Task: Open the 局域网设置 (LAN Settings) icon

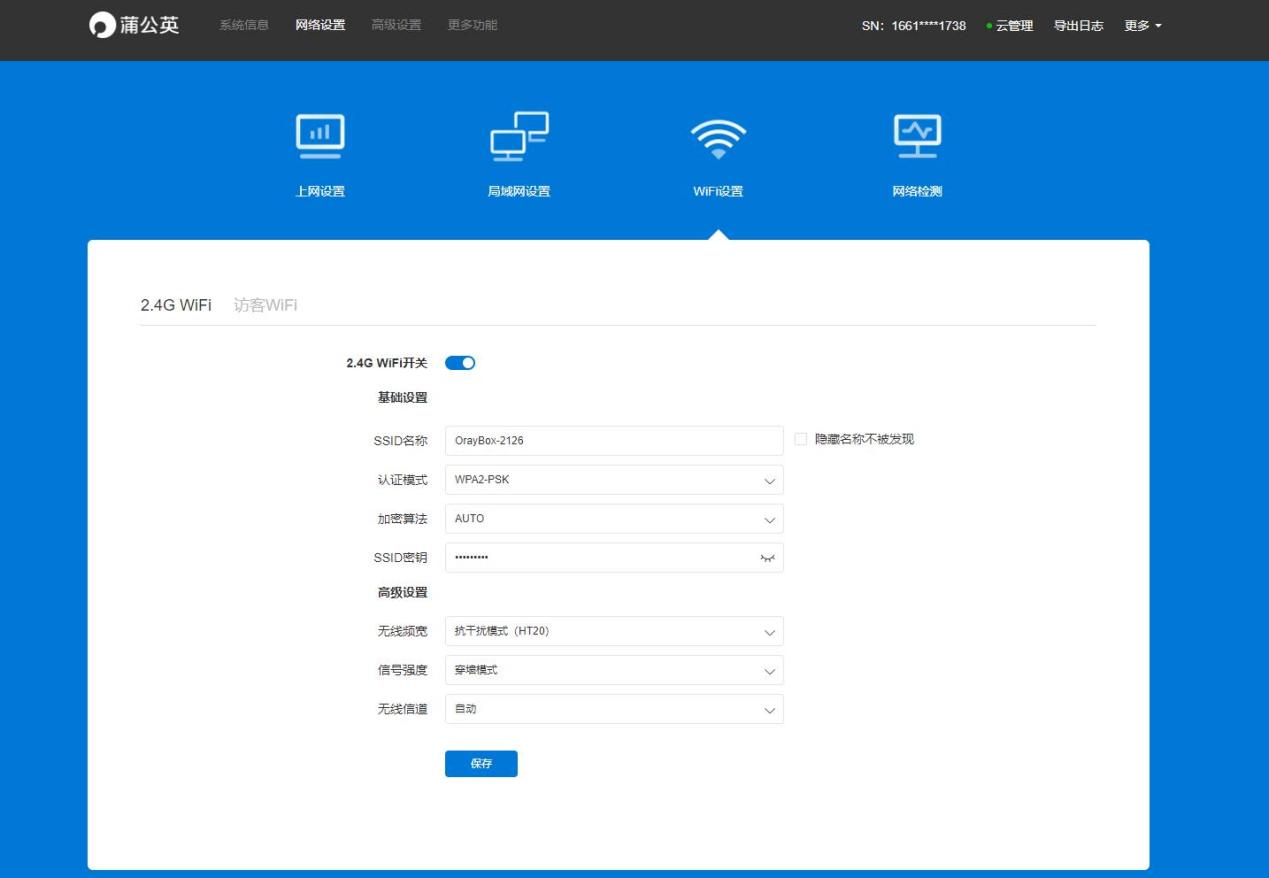Action: 519,137
